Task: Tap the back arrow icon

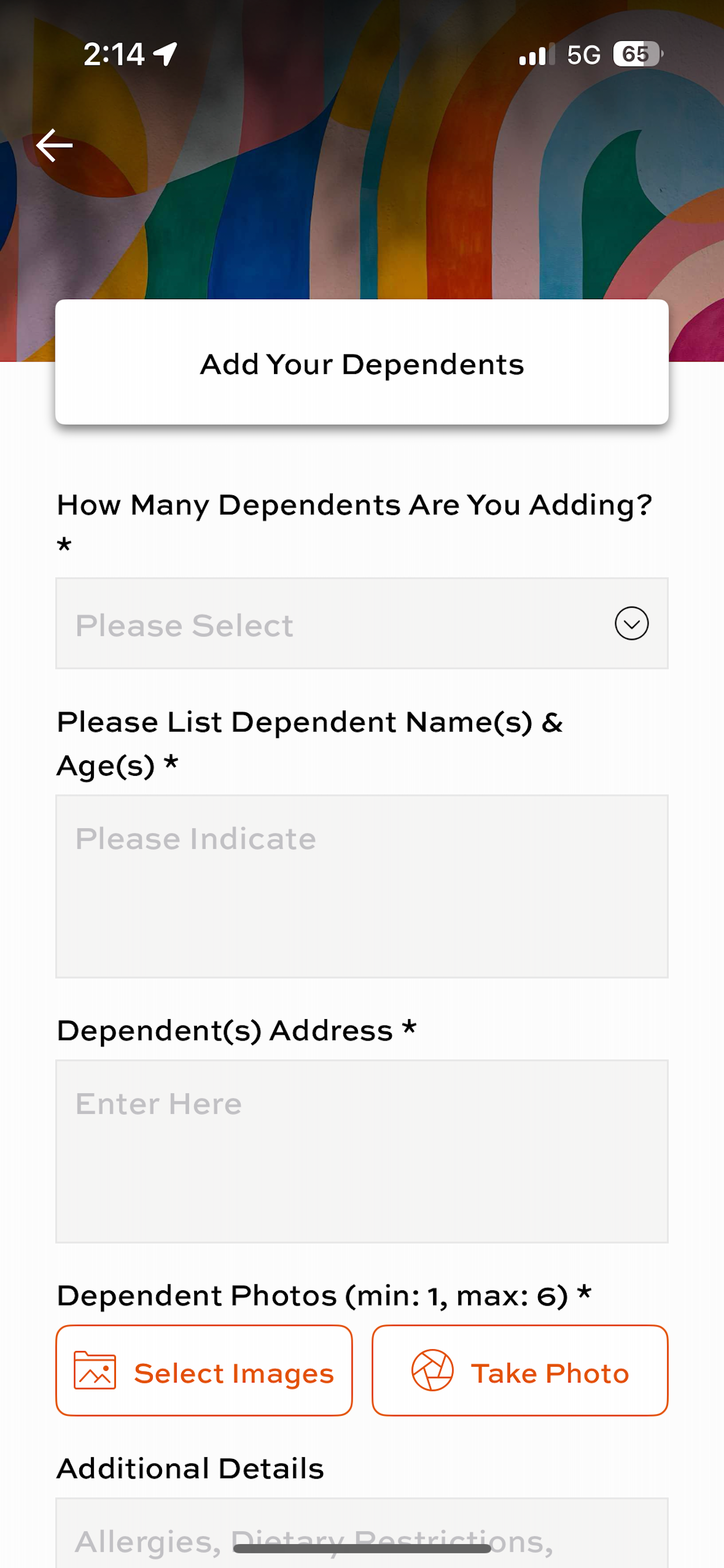Action: 54,145
